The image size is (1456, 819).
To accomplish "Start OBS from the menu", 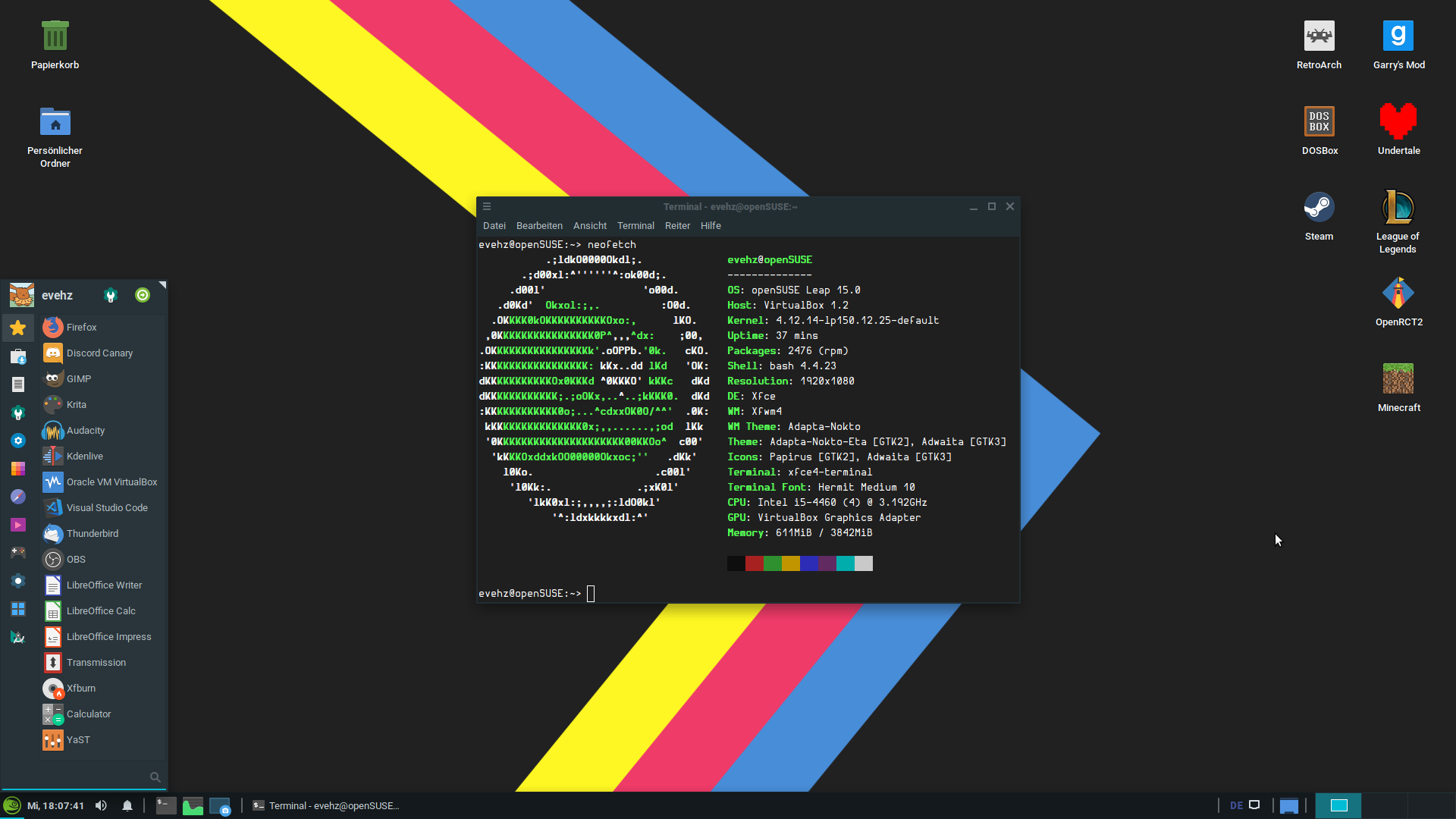I will [x=103, y=560].
